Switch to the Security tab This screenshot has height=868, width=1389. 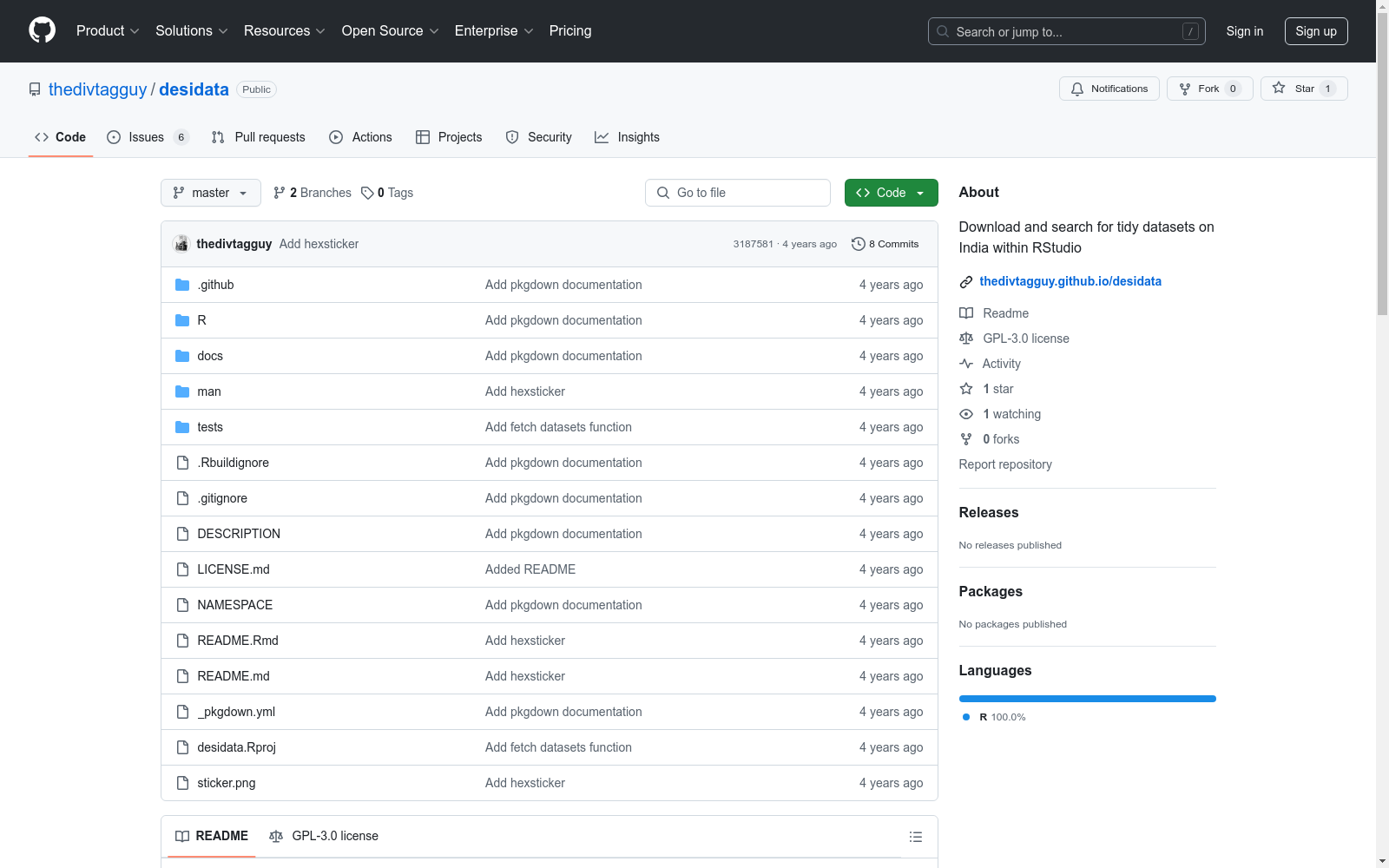tap(539, 137)
